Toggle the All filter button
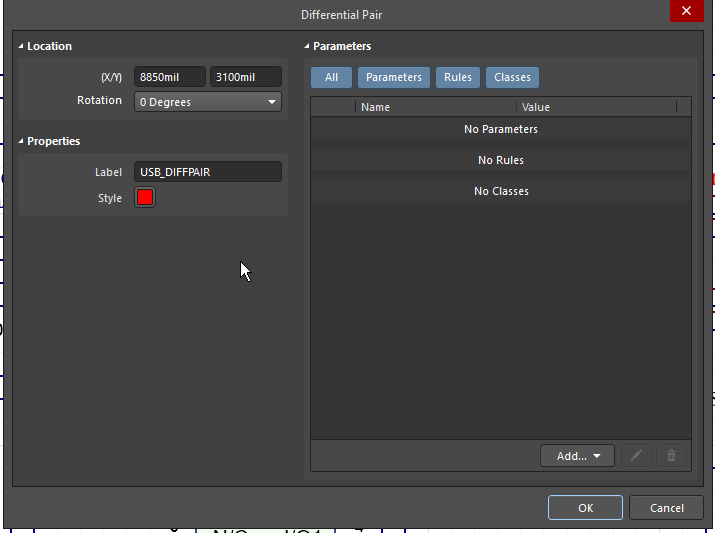The height and width of the screenshot is (533, 715). [332, 78]
